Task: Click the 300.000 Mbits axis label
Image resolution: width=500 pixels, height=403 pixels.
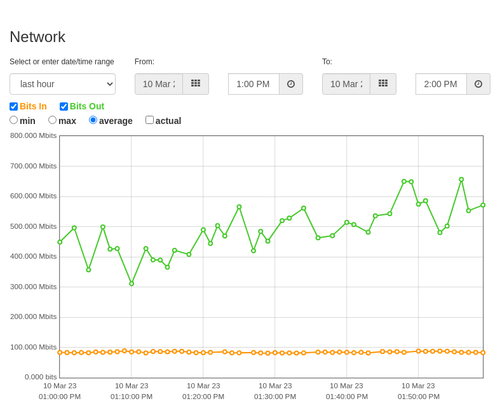Action: (33, 287)
